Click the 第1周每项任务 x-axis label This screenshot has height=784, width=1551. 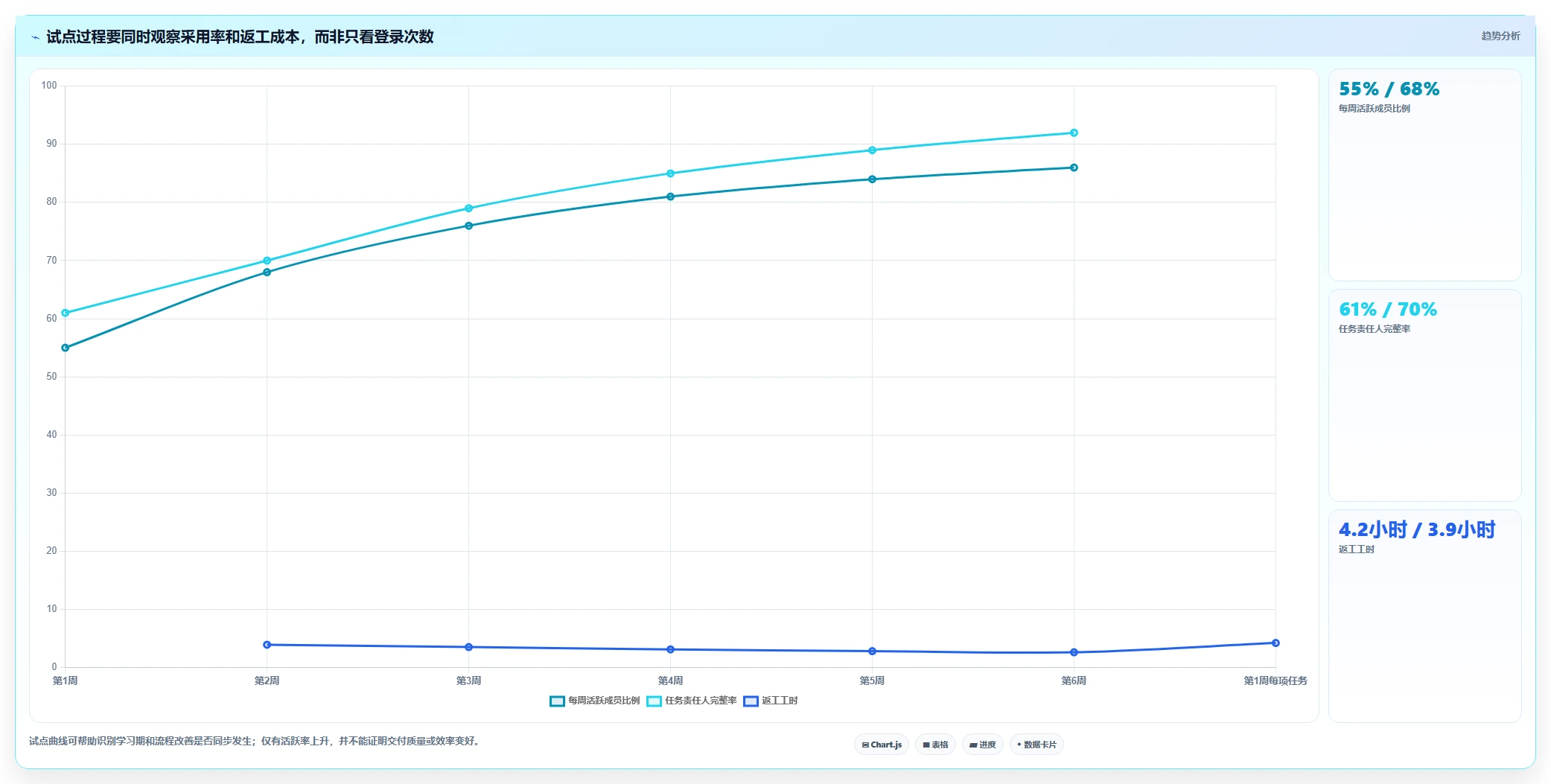click(1275, 681)
